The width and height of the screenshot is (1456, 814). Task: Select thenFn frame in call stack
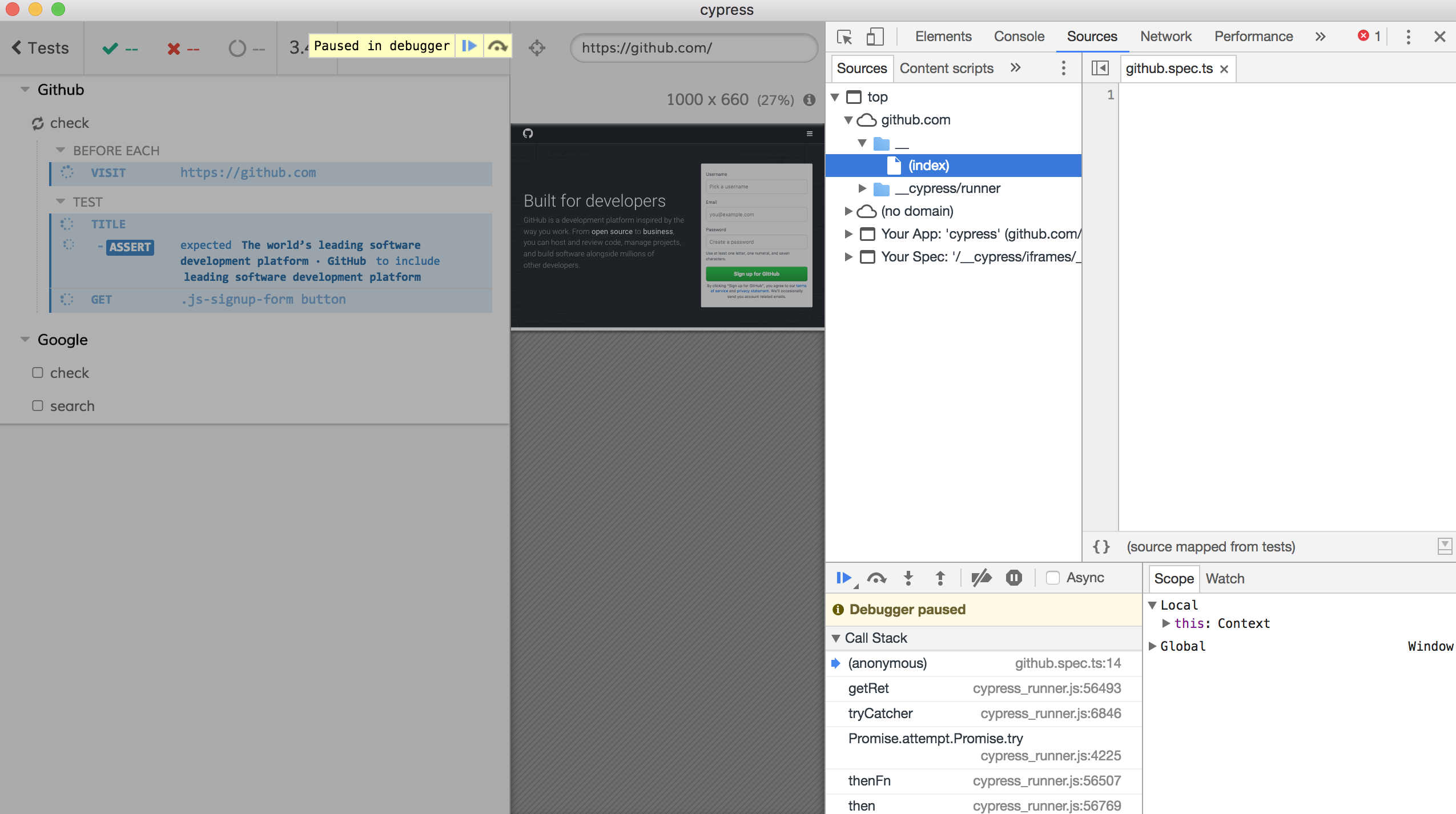pos(984,781)
